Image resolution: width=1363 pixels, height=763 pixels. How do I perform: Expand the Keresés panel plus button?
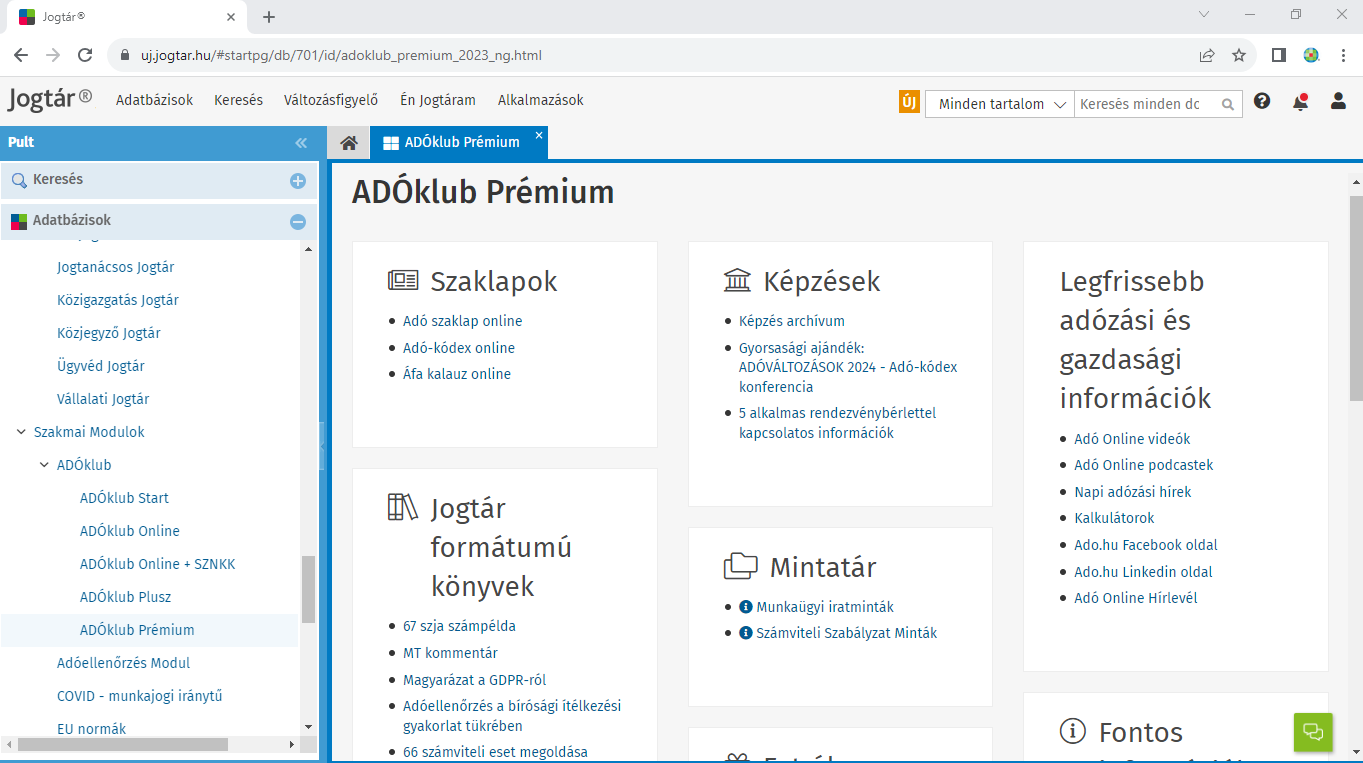click(x=297, y=181)
